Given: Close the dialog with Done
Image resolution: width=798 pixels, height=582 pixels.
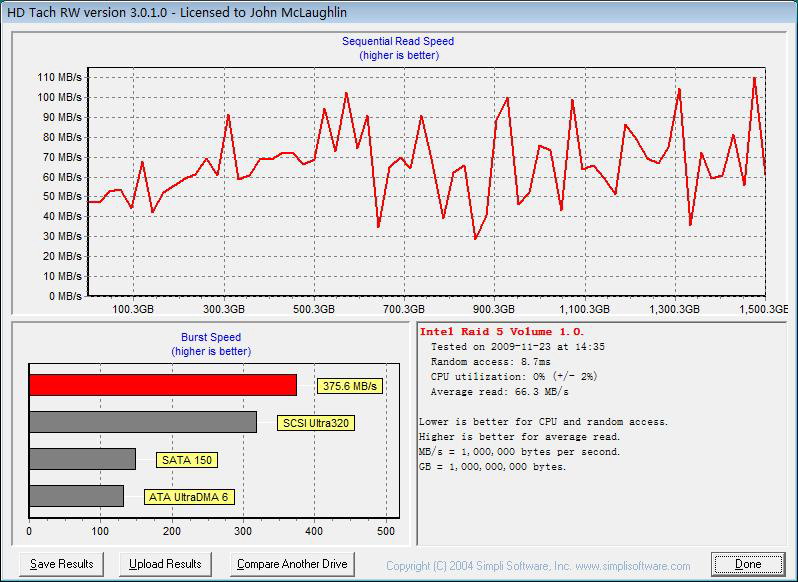Looking at the screenshot, I should point(748,564).
